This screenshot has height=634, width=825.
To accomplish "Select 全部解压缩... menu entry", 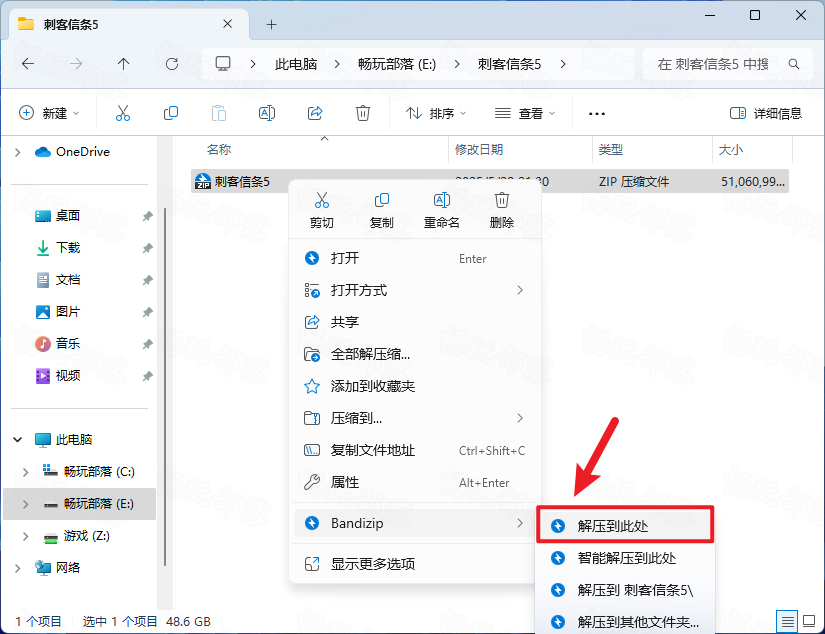I will 415,354.
